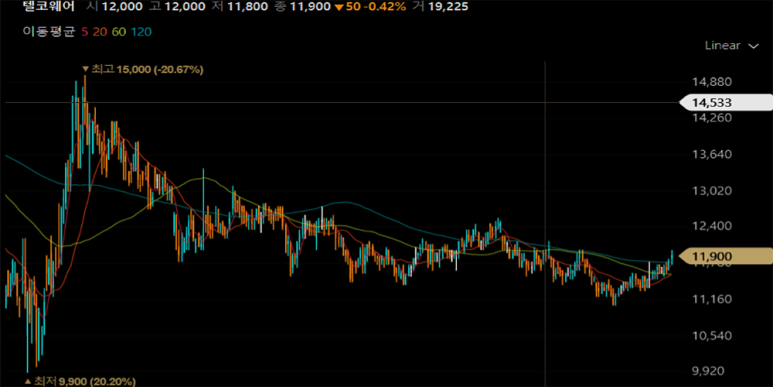
Task: Click the low price 저 11,800
Action: point(240,7)
